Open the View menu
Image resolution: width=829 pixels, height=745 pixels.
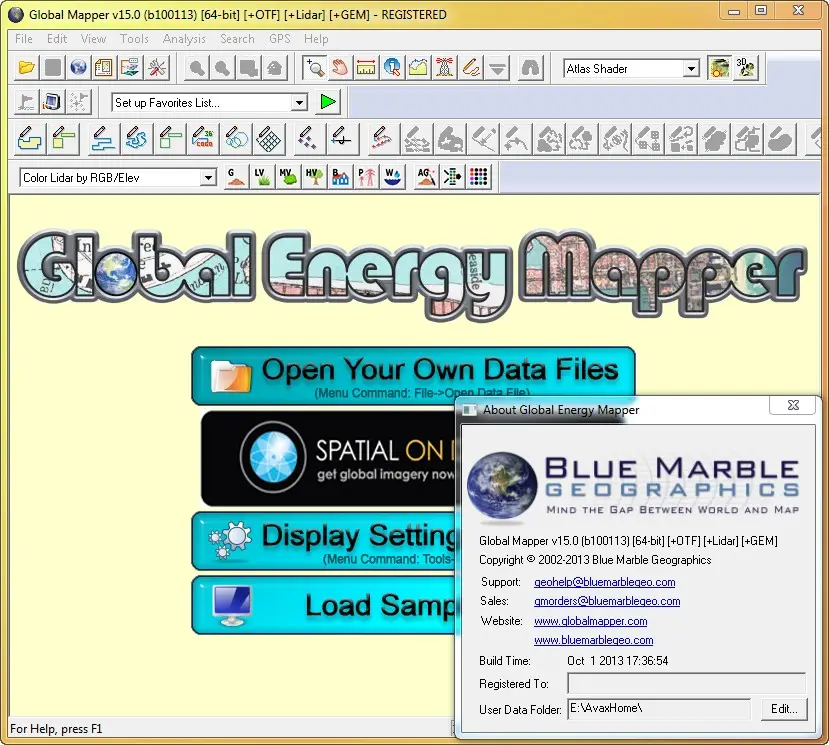(x=93, y=39)
